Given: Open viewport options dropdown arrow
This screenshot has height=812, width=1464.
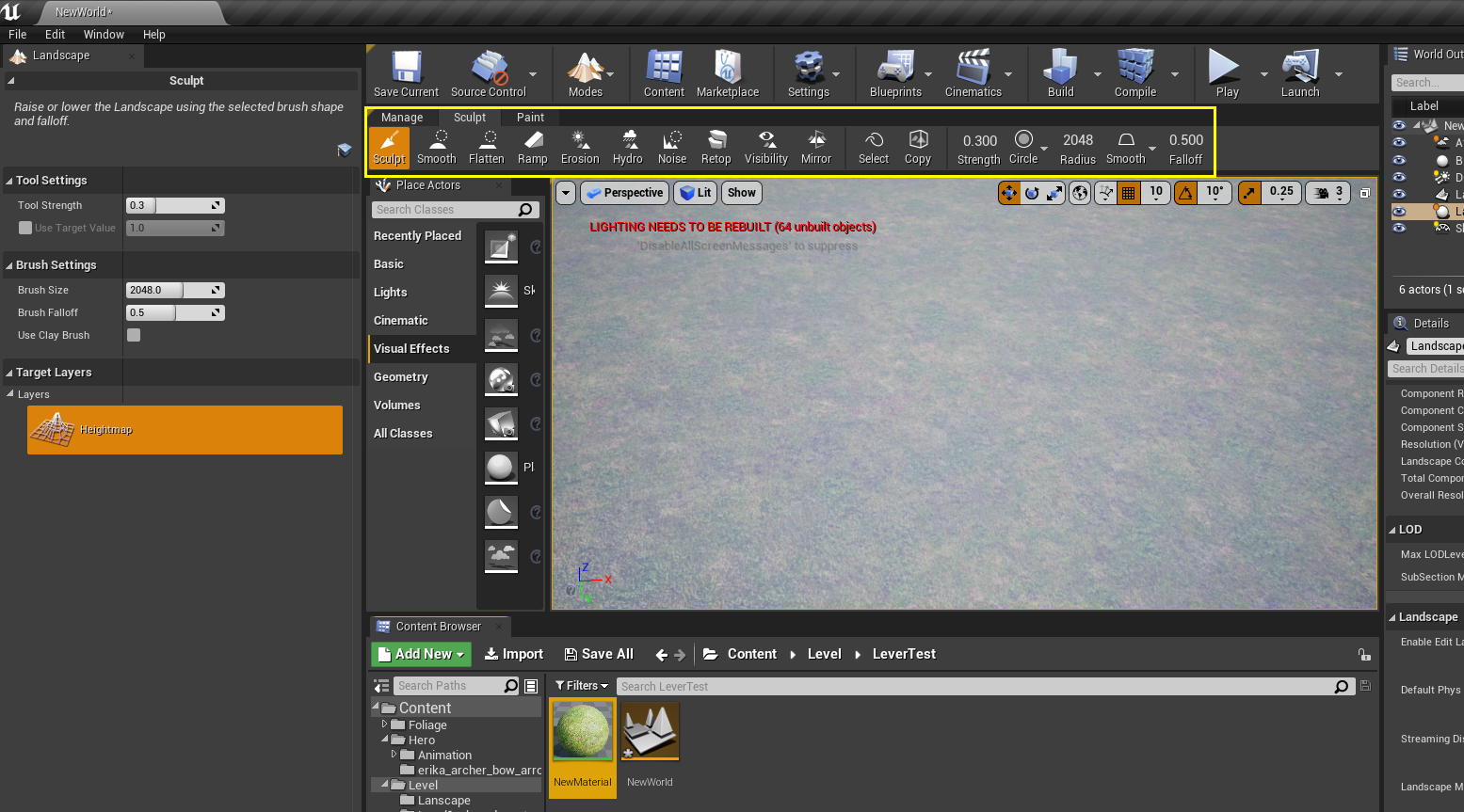Looking at the screenshot, I should point(565,193).
